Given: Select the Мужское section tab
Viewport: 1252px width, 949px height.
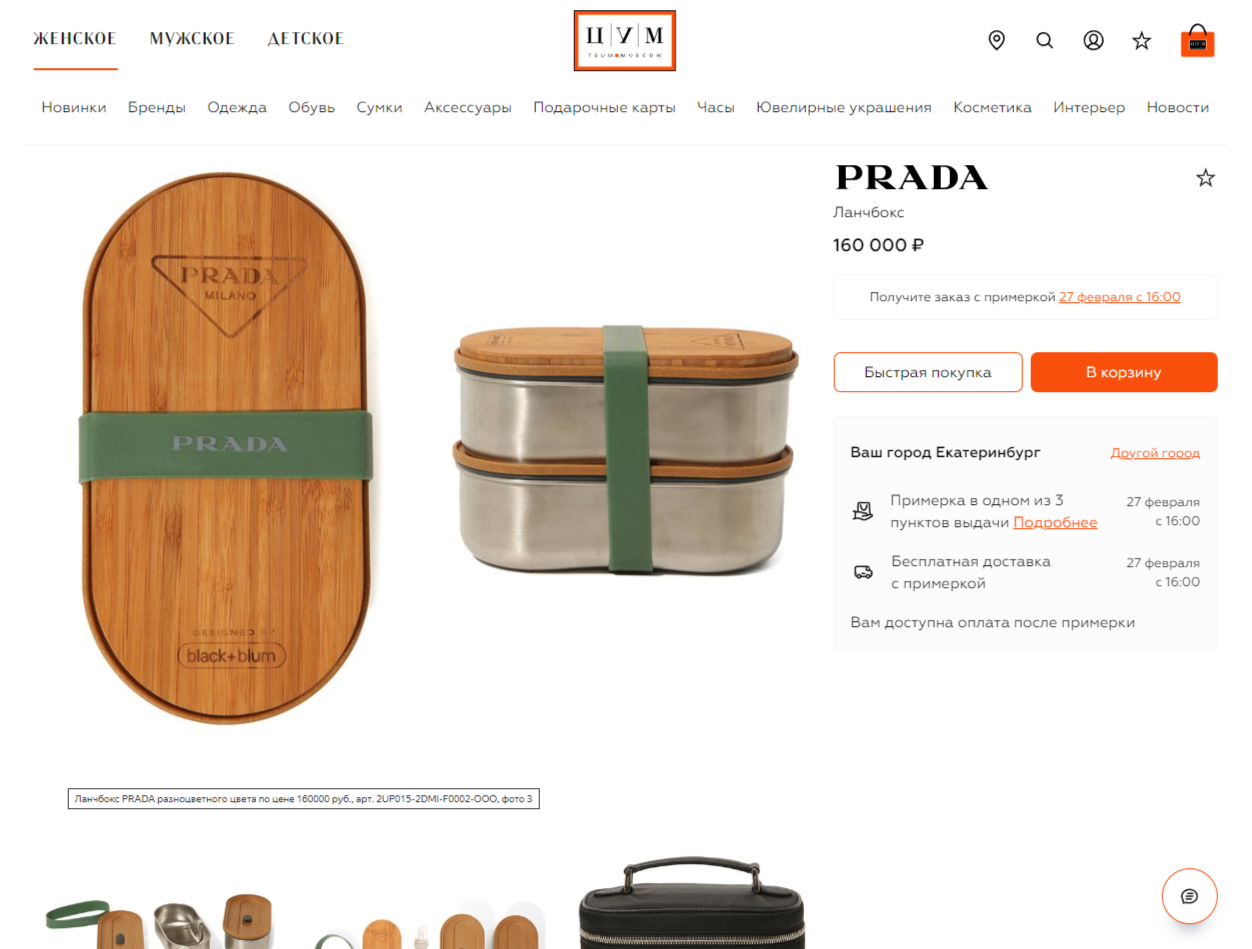Looking at the screenshot, I should 192,39.
